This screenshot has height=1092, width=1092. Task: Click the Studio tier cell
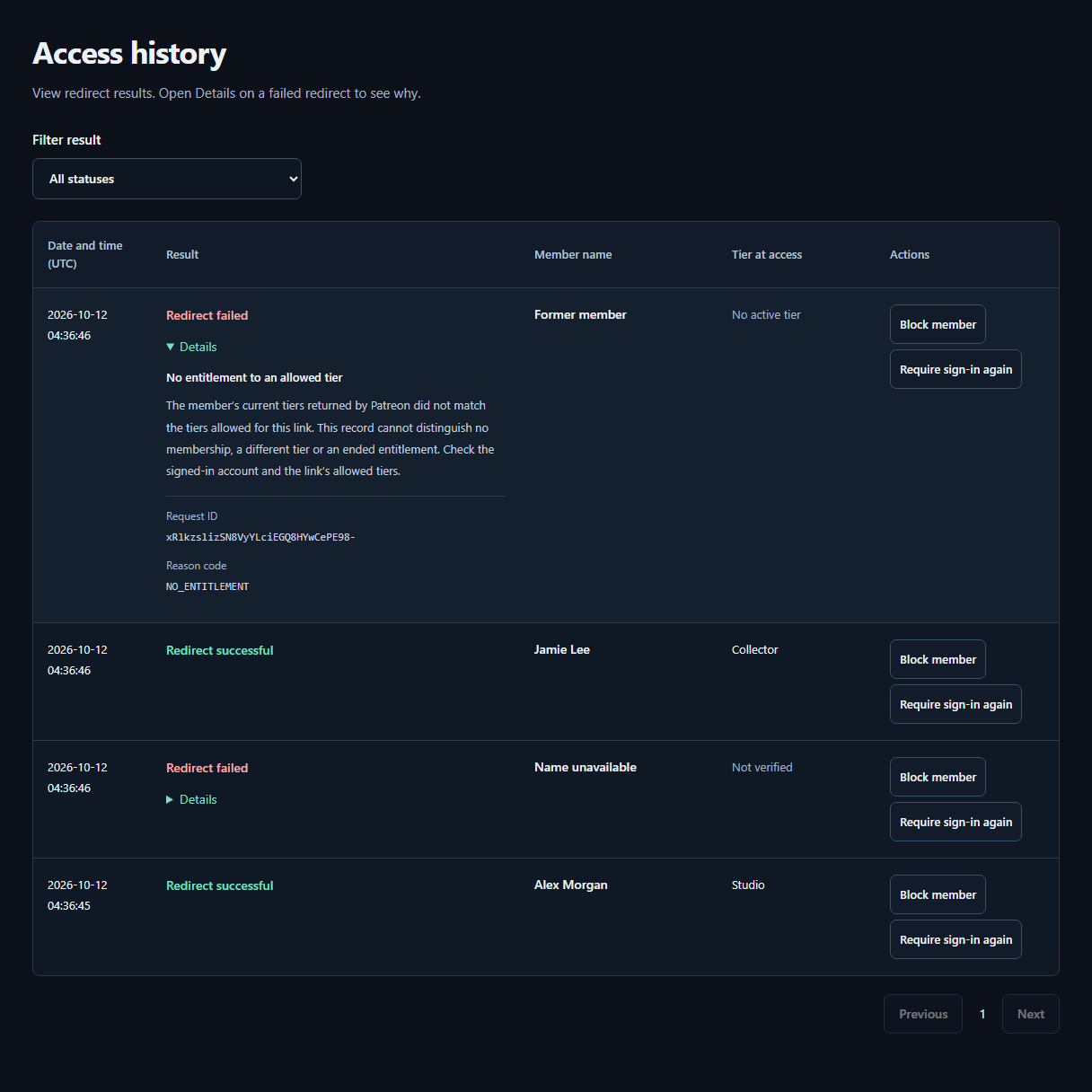[748, 885]
